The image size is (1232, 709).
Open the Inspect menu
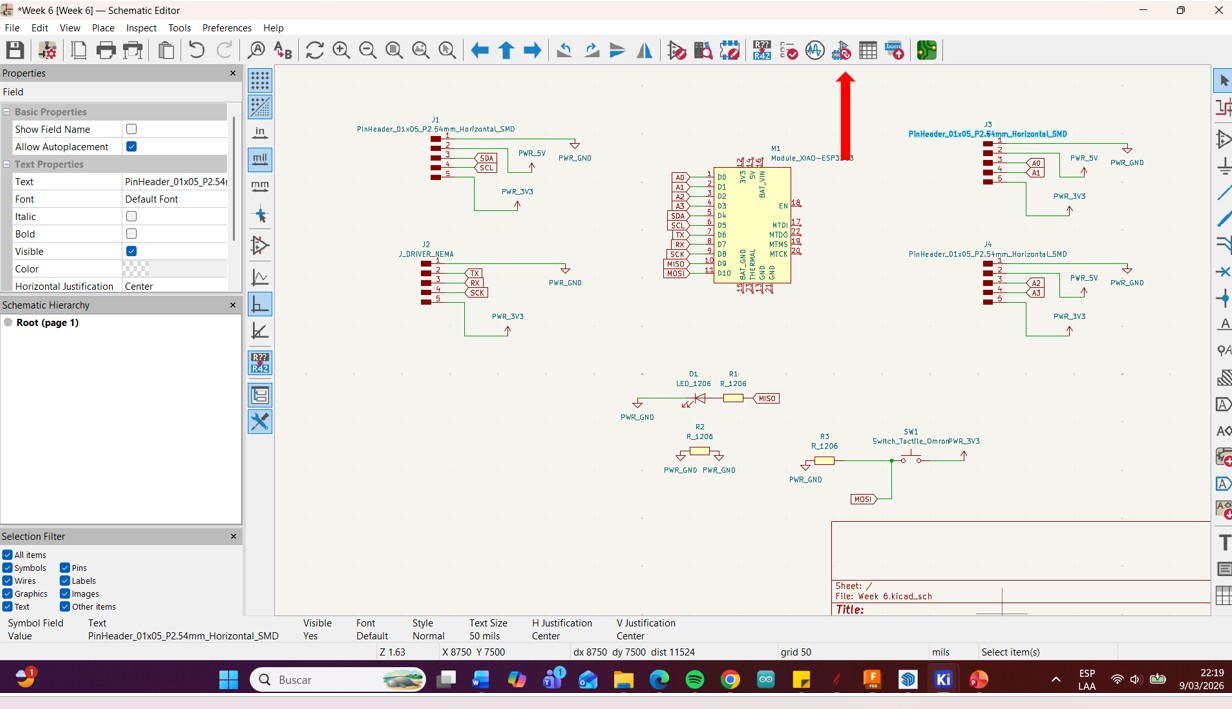point(141,28)
